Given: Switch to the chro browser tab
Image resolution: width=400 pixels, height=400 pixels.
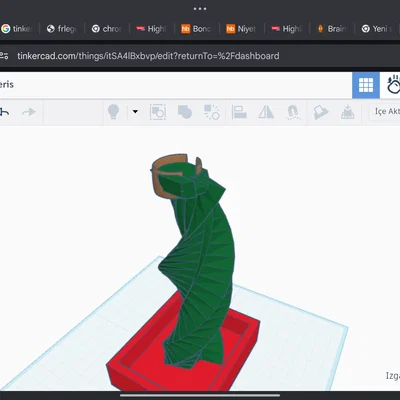Looking at the screenshot, I should [107, 29].
